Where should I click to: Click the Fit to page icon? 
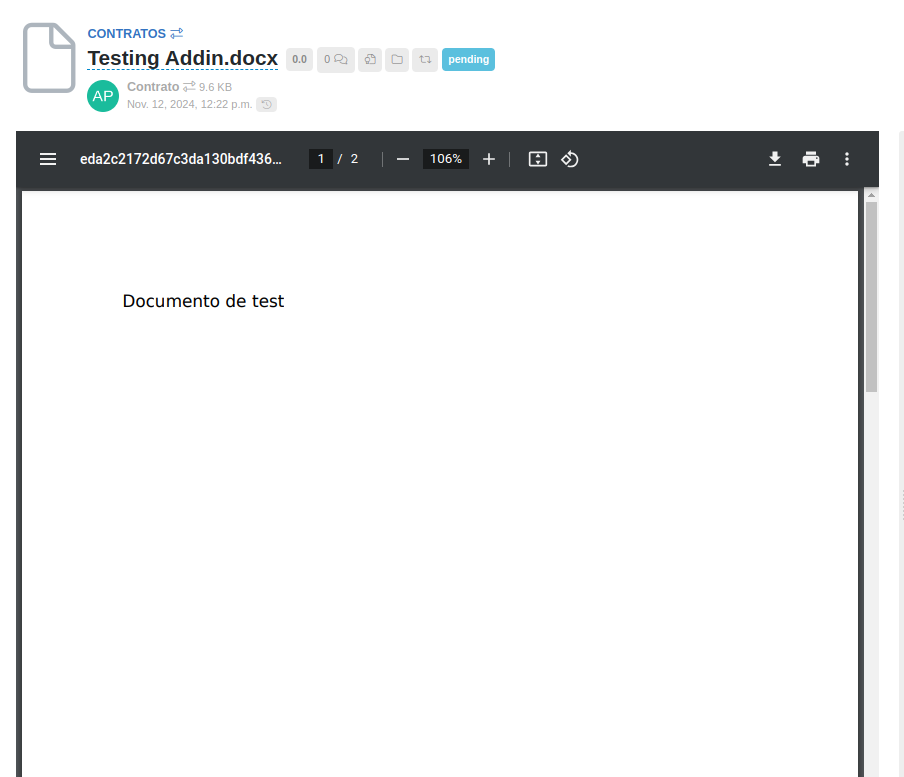(x=538, y=159)
